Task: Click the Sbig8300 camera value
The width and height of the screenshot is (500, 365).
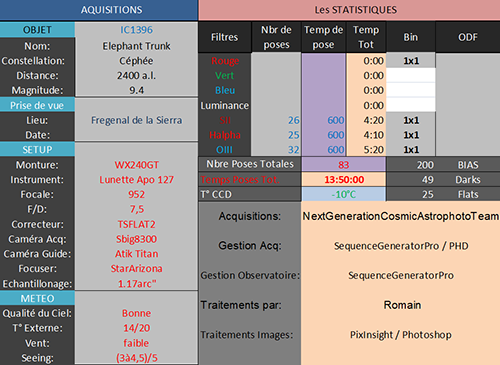Action: coord(136,239)
